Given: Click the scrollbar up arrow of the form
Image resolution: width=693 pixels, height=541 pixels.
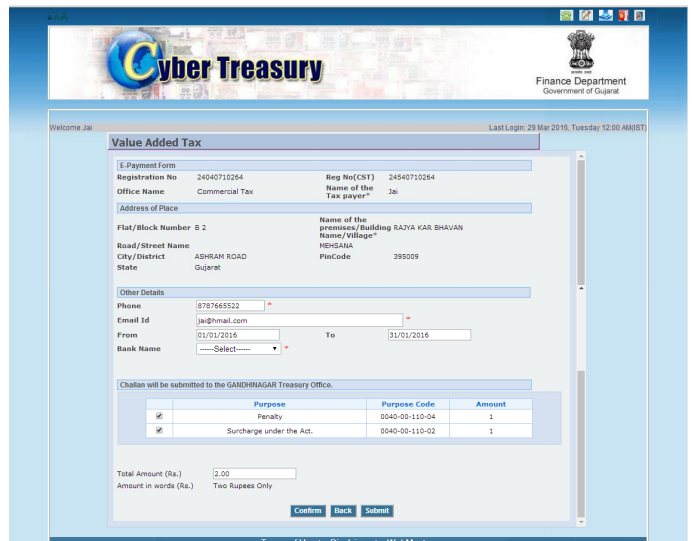Looking at the screenshot, I should (x=581, y=156).
